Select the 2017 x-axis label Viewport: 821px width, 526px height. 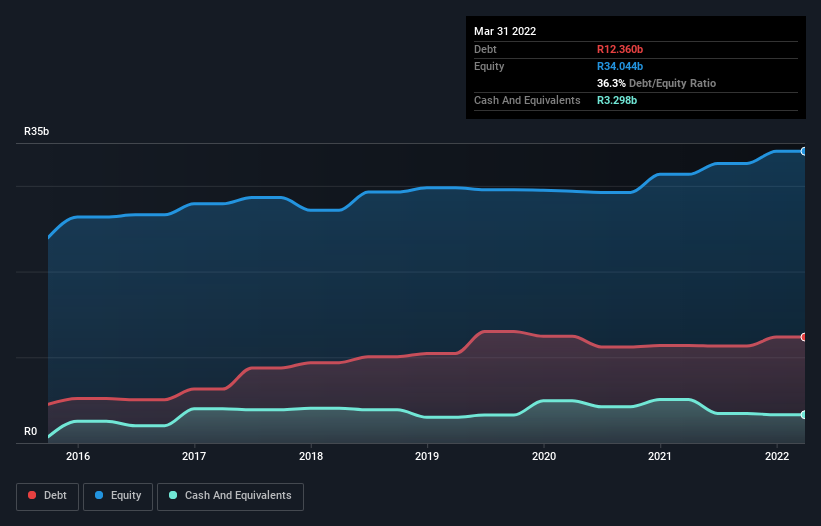click(194, 456)
